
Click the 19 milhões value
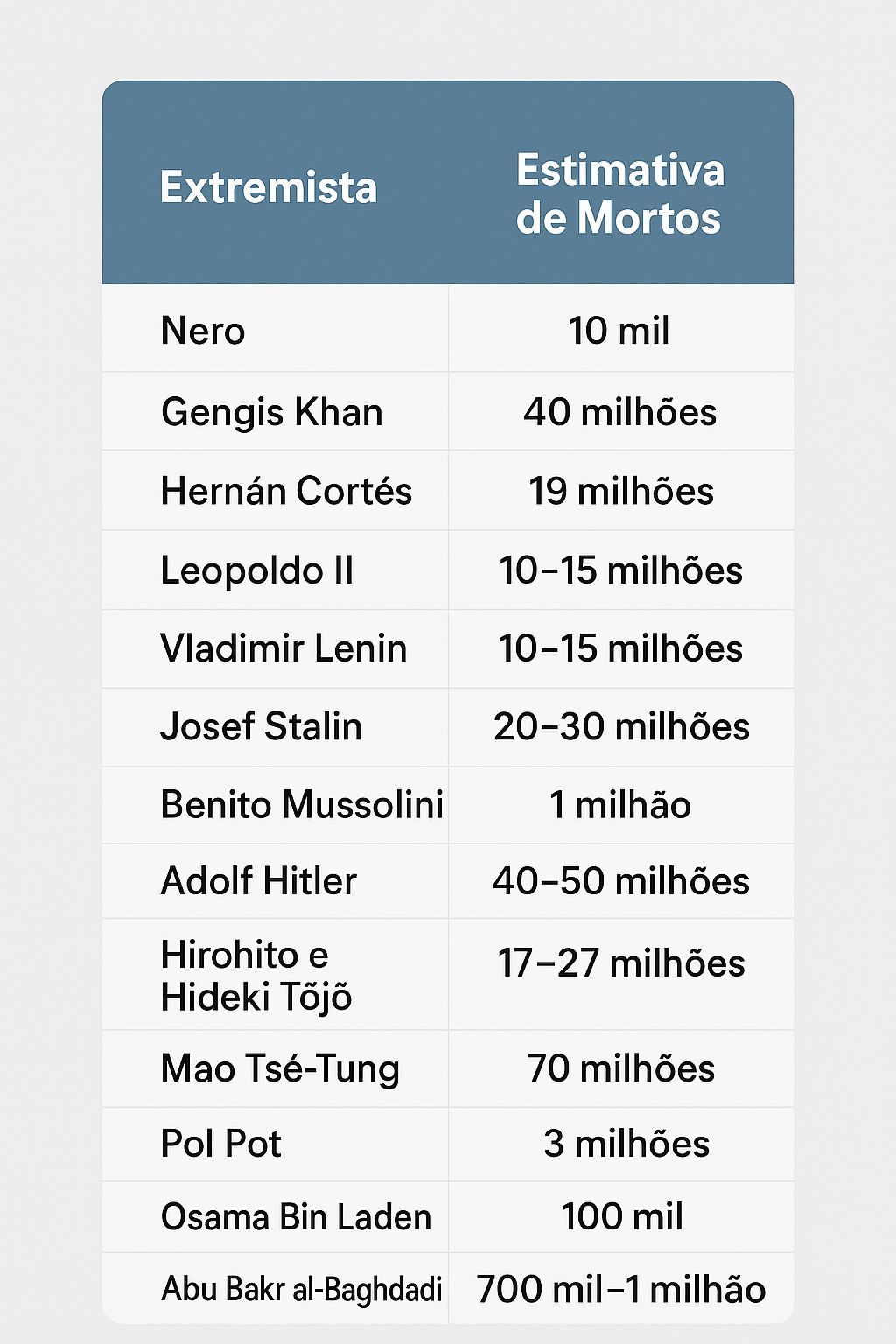620,491
